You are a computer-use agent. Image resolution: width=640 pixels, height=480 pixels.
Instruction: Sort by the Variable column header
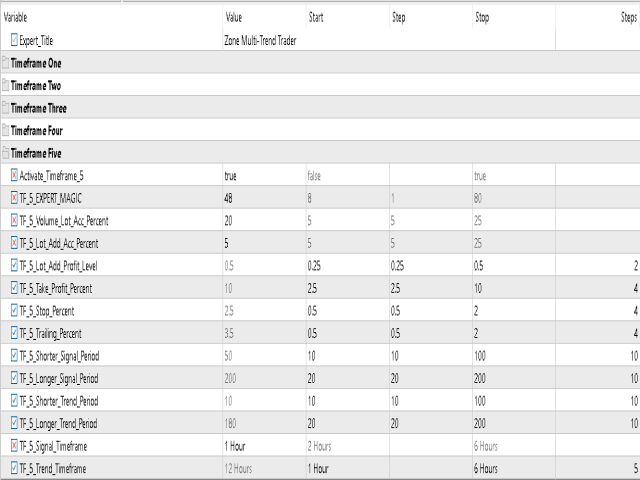coord(16,17)
